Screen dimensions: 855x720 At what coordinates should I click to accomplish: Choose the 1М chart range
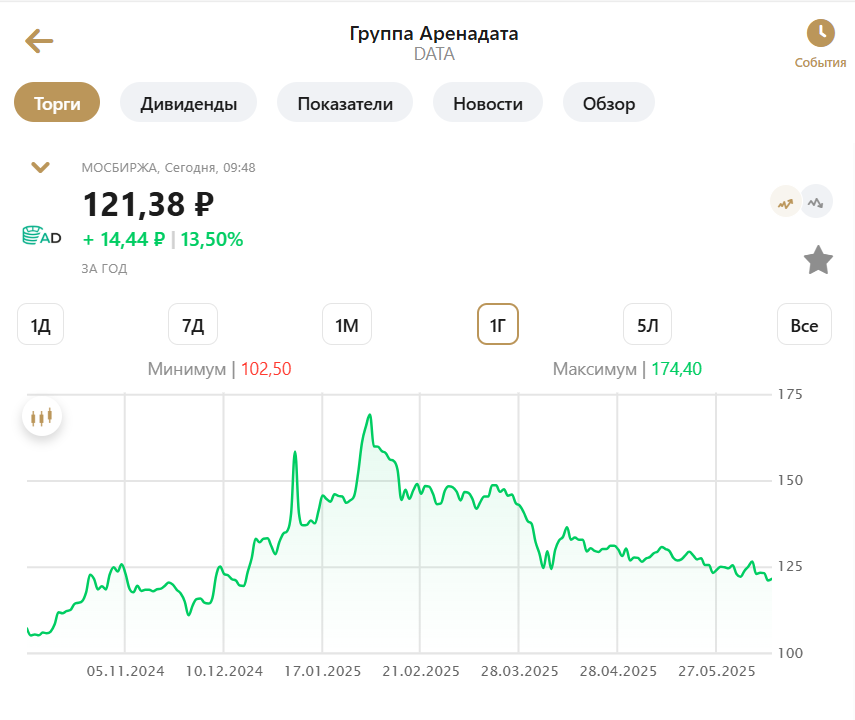pyautogui.click(x=347, y=325)
